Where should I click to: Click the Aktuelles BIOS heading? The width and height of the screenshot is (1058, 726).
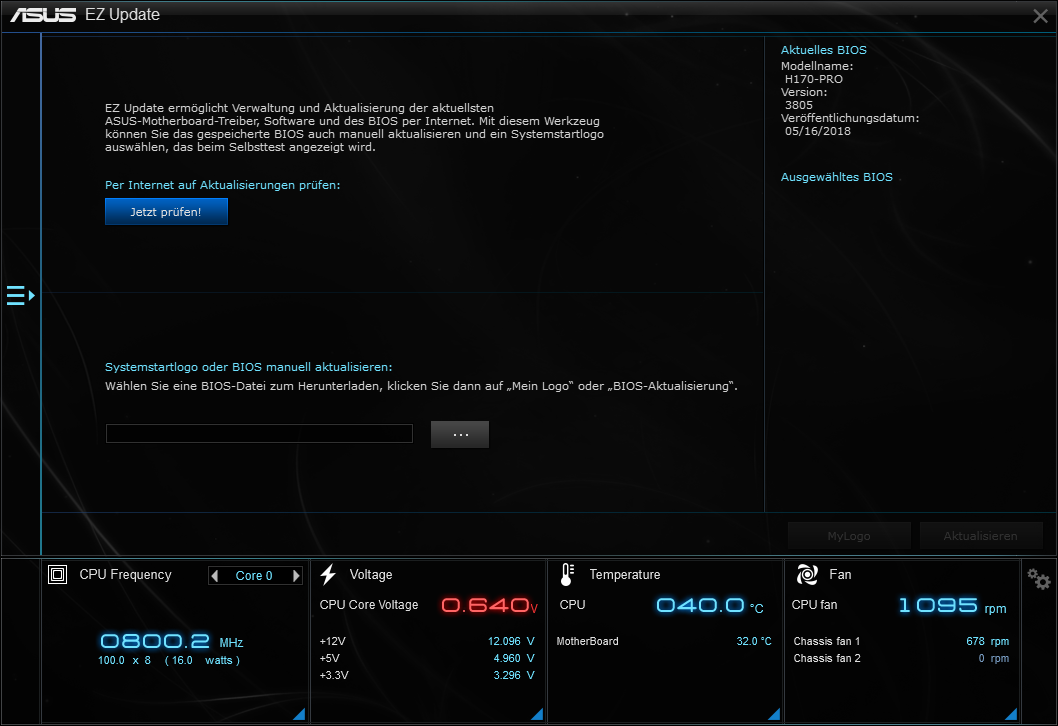823,50
